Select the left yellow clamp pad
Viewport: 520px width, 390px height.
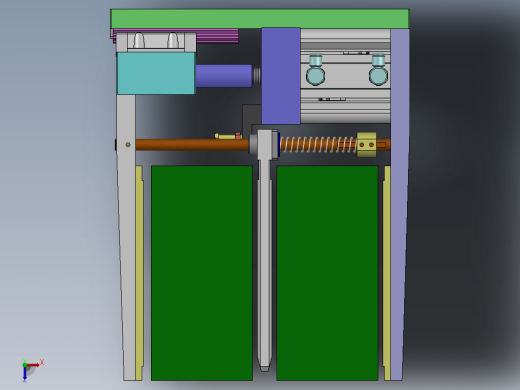click(x=139, y=273)
